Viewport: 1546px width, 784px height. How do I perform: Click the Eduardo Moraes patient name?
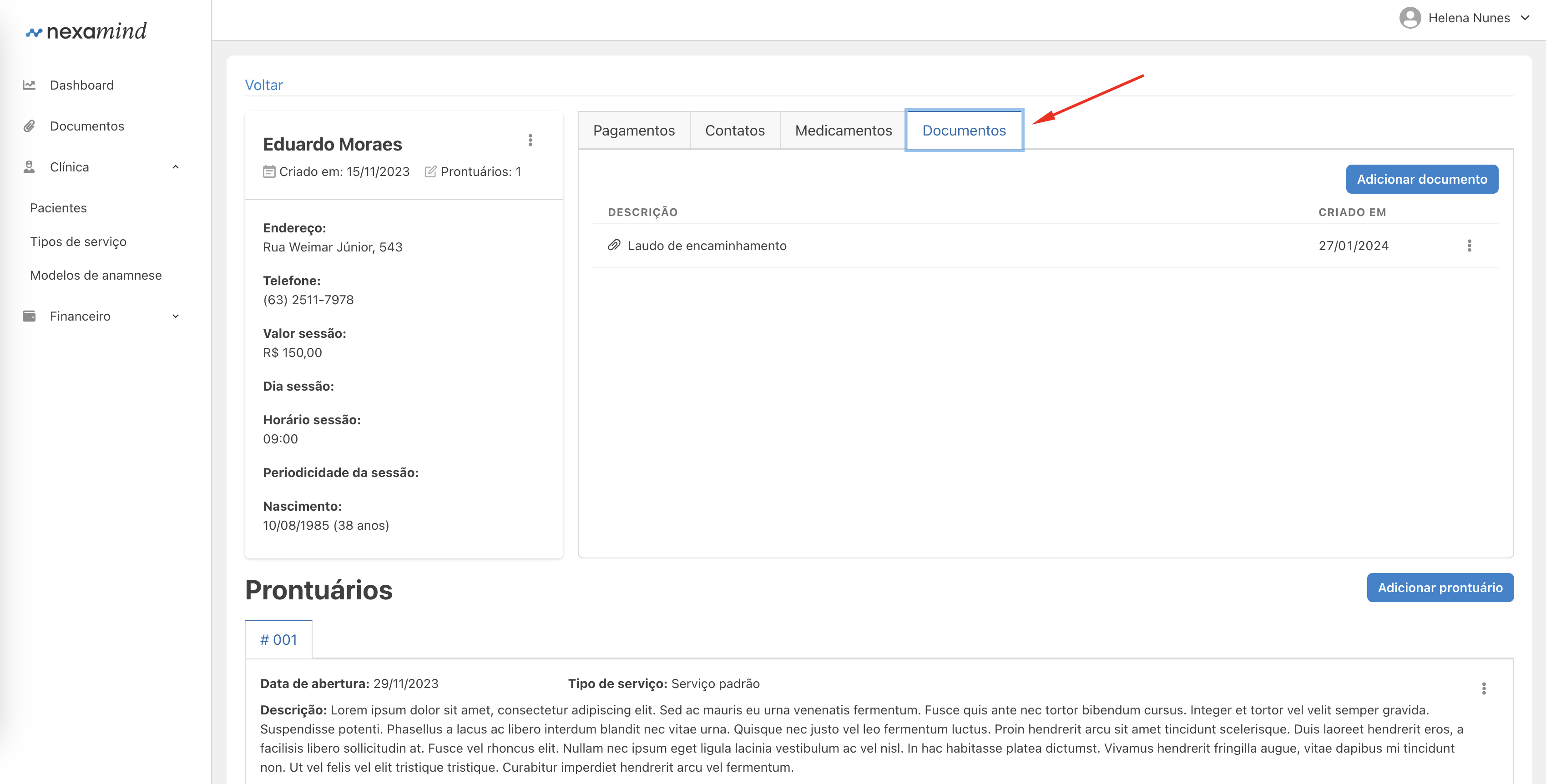[332, 144]
